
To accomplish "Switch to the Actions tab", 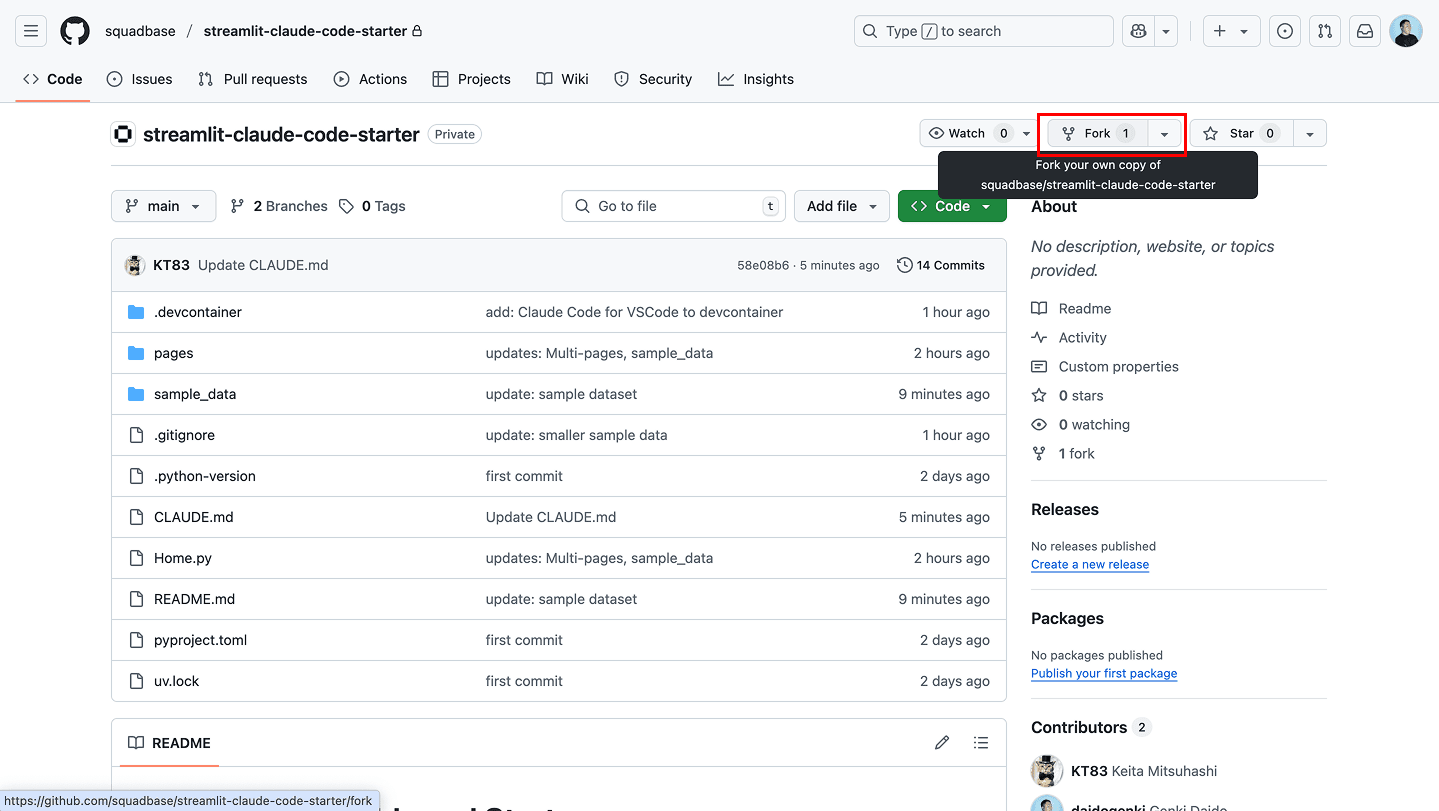I will pyautogui.click(x=371, y=79).
